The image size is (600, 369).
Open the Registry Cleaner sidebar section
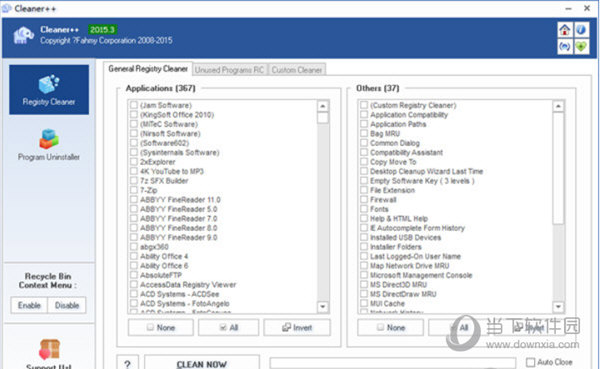tap(49, 90)
